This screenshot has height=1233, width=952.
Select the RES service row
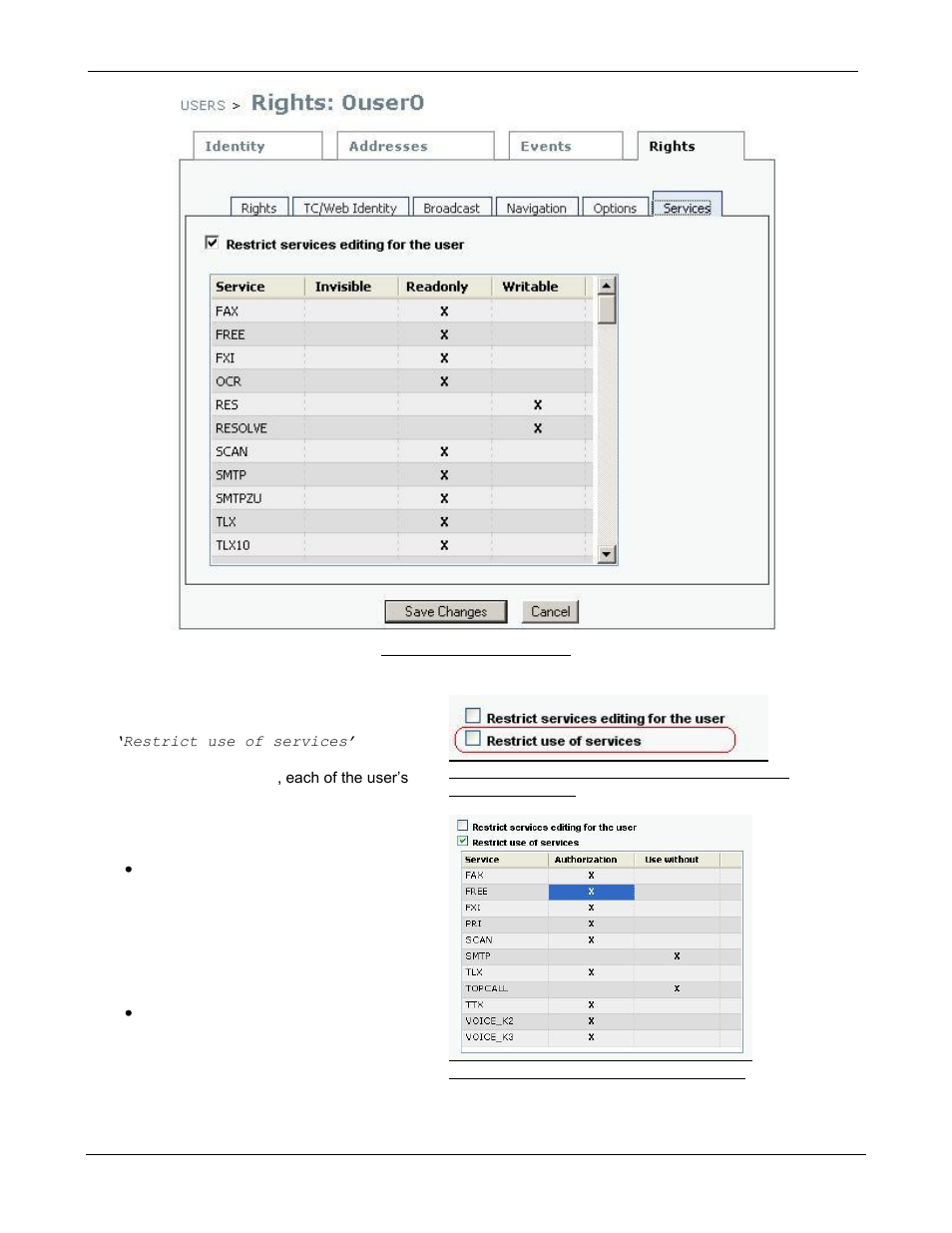coord(402,404)
